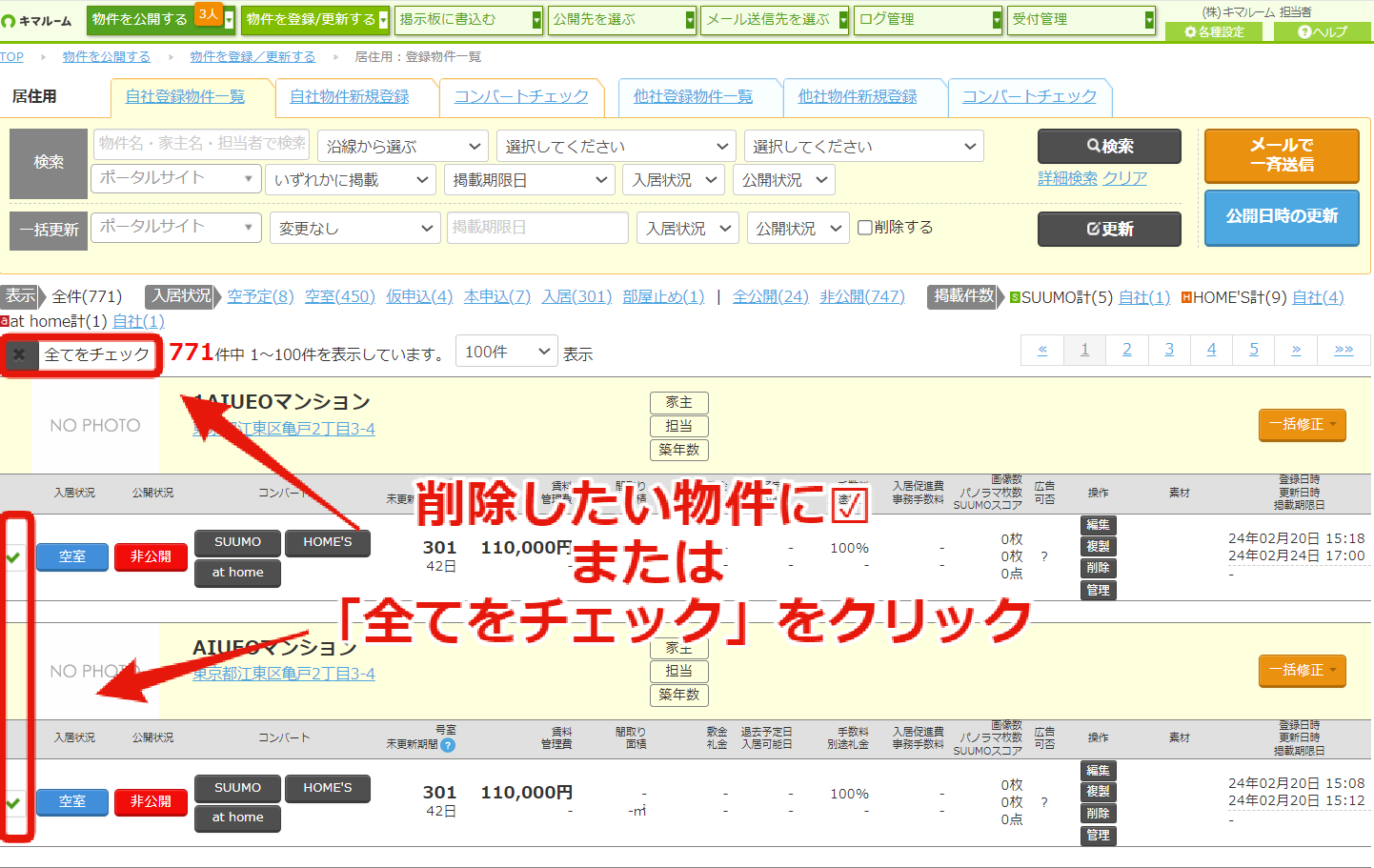
Task: Click bulk update 掲載期限日 input field
Action: (537, 228)
